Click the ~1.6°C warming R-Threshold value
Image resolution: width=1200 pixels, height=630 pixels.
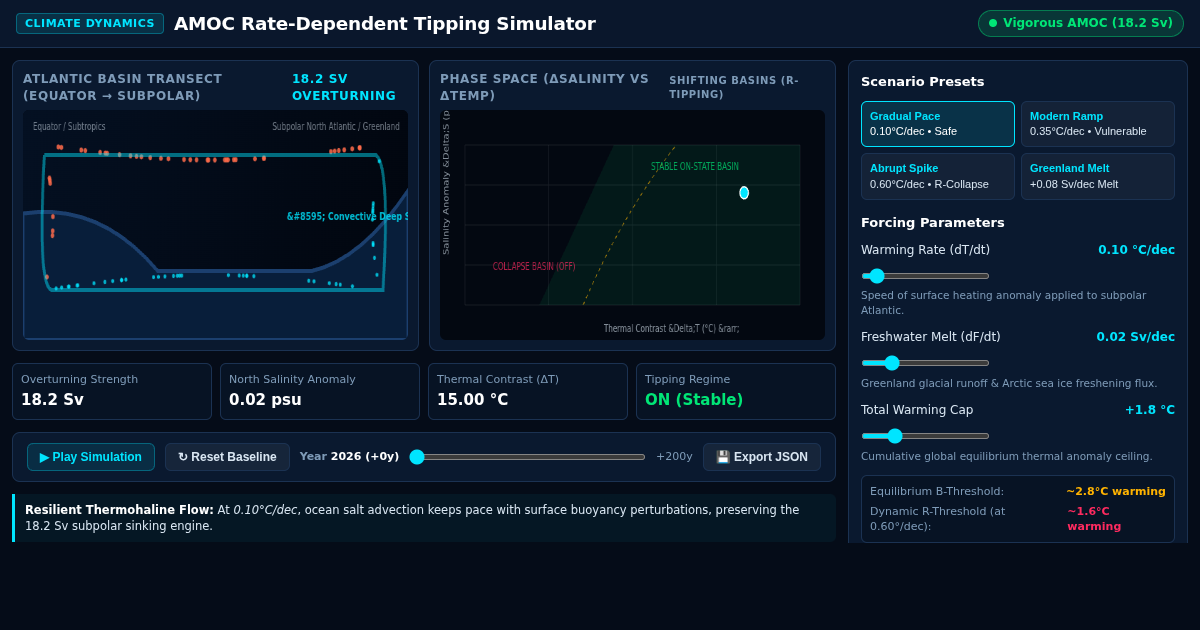pos(1094,519)
